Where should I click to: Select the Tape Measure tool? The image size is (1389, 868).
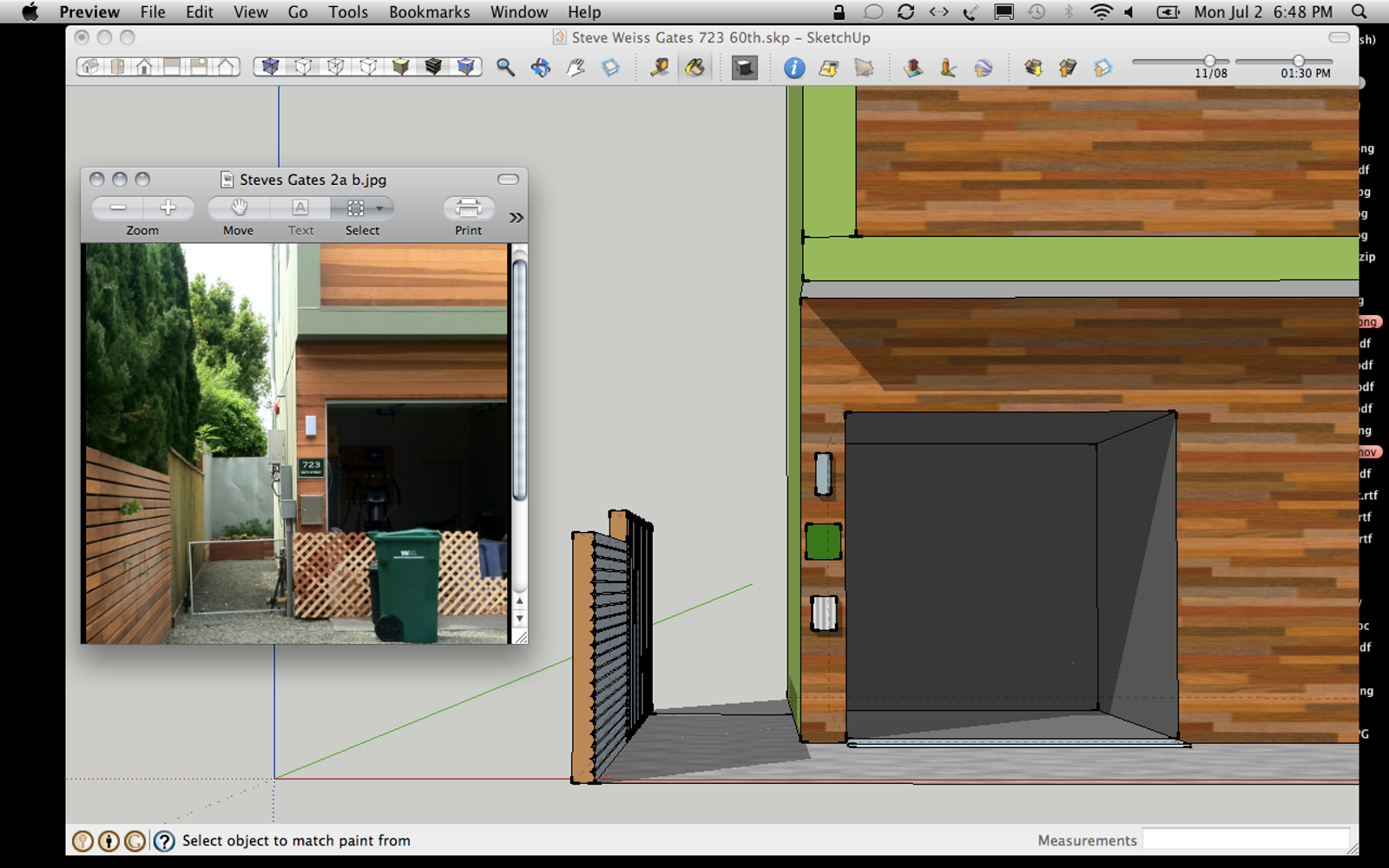[x=660, y=68]
